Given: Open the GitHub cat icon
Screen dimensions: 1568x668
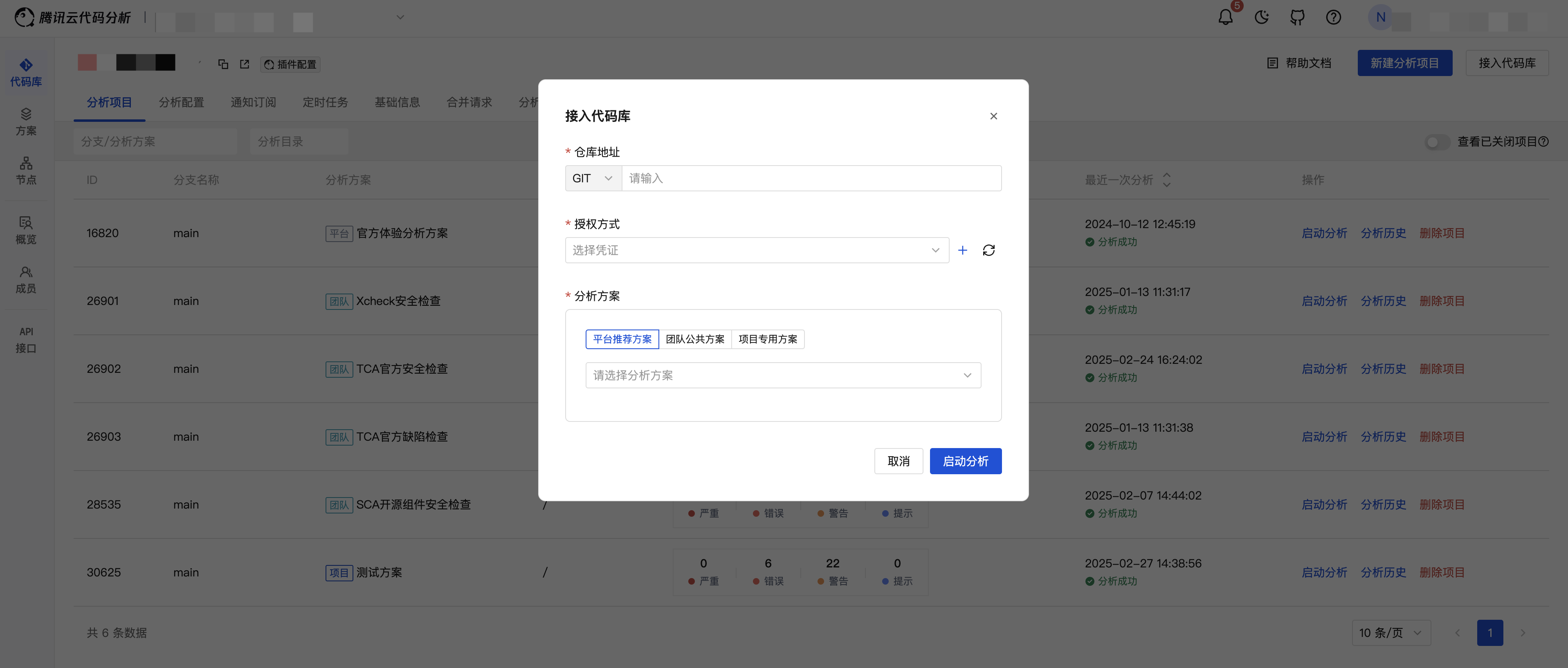Looking at the screenshot, I should click(1297, 17).
